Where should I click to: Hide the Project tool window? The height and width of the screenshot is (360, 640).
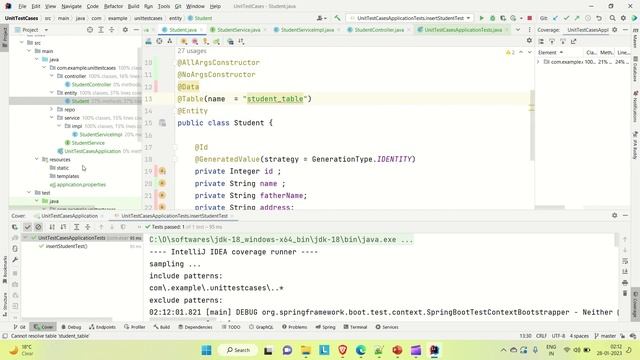click(136, 30)
